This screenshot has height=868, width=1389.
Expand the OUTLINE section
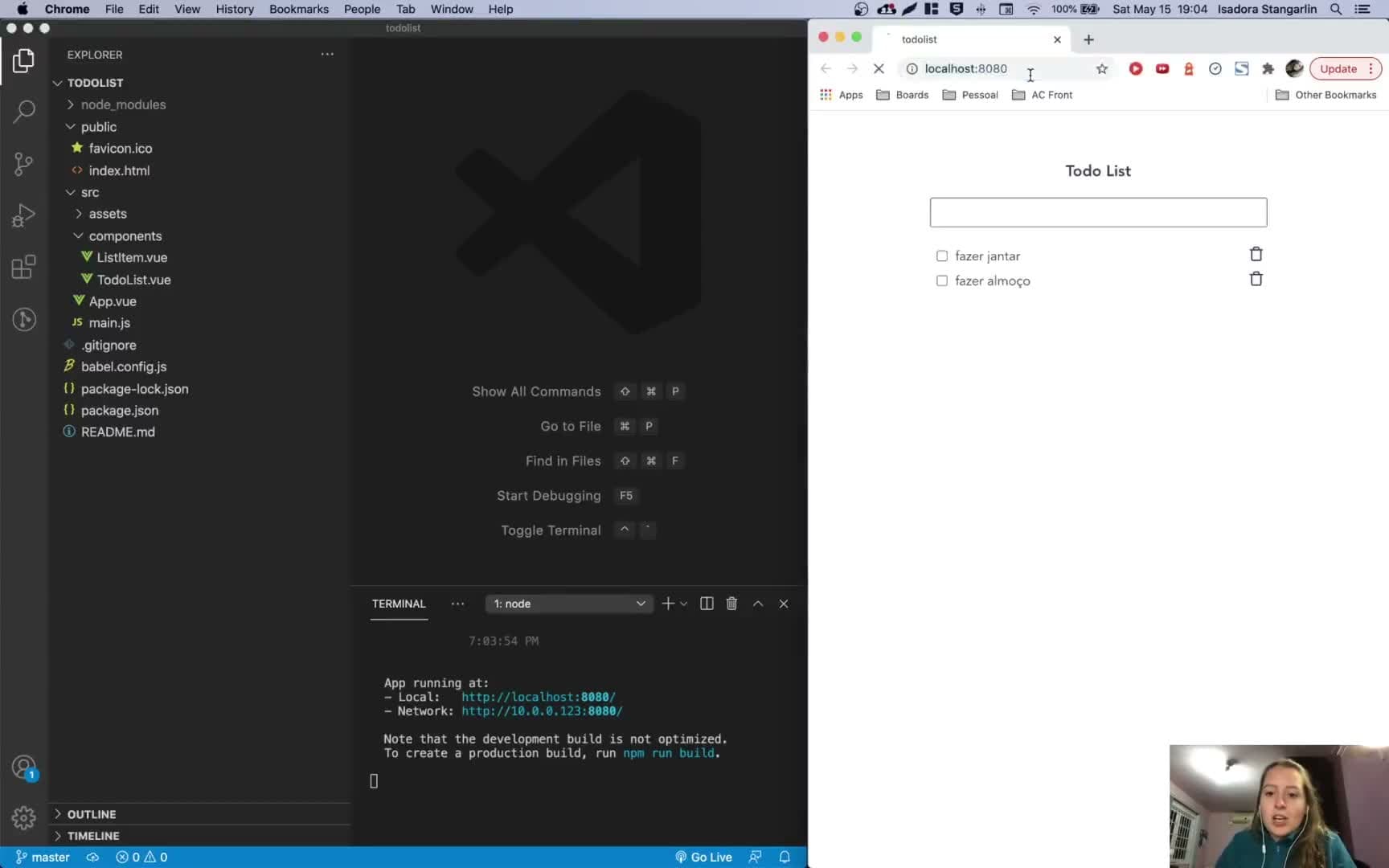91,814
